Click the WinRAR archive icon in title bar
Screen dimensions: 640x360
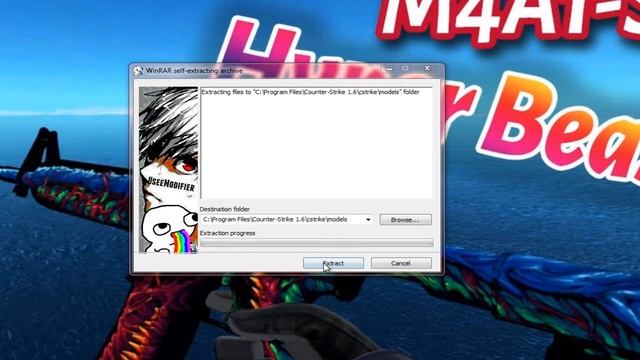[x=138, y=71]
